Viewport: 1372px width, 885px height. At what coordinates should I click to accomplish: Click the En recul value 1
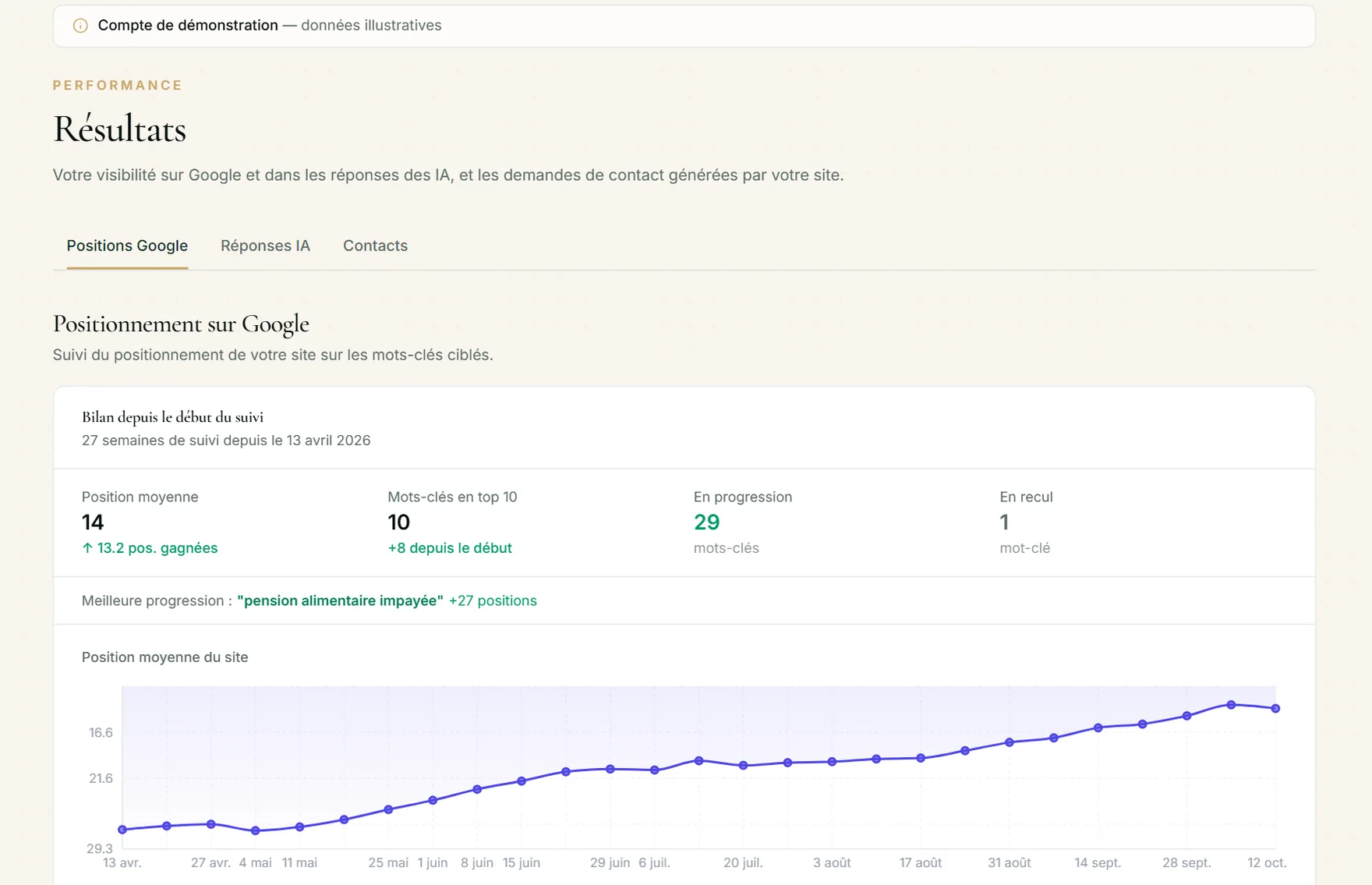tap(1004, 522)
